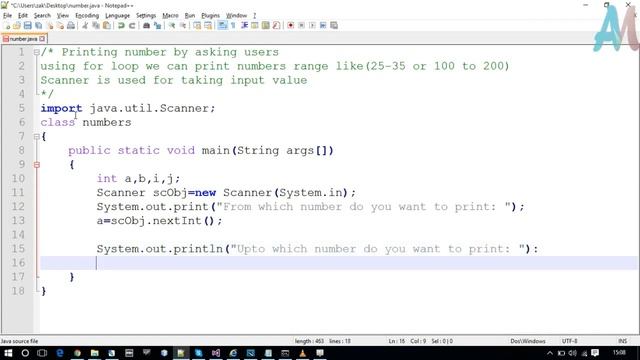640x360 pixels.
Task: Open the File menu
Action: pos(7,16)
